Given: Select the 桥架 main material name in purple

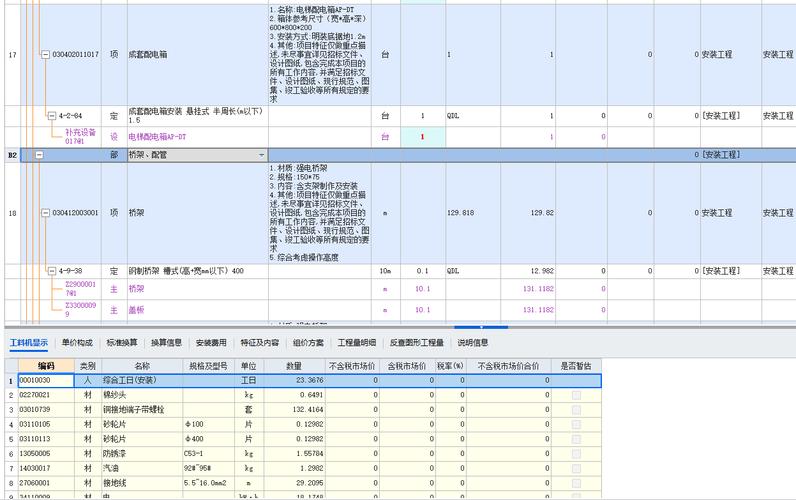Looking at the screenshot, I should click(x=136, y=289).
